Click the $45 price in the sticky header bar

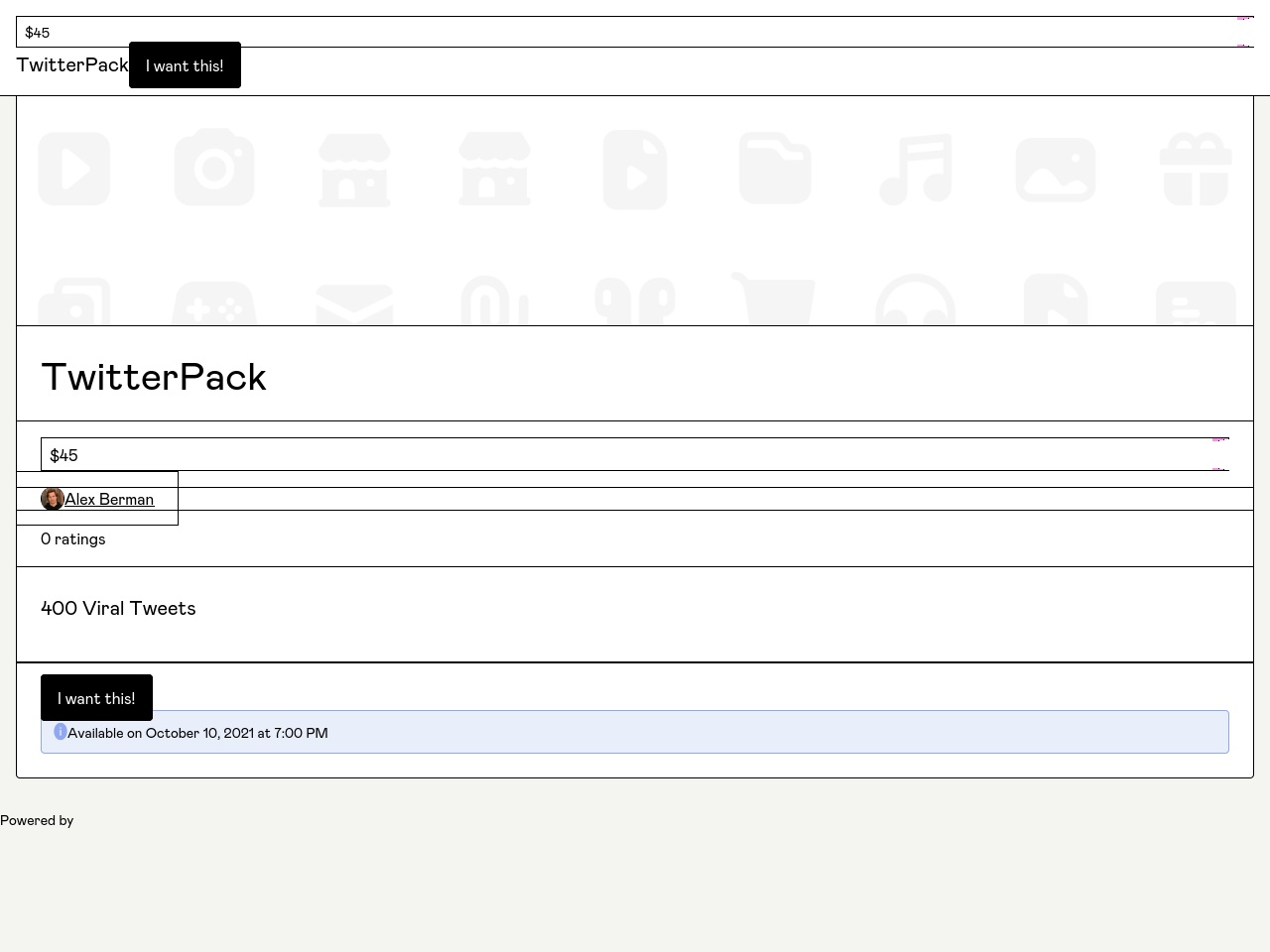635,32
